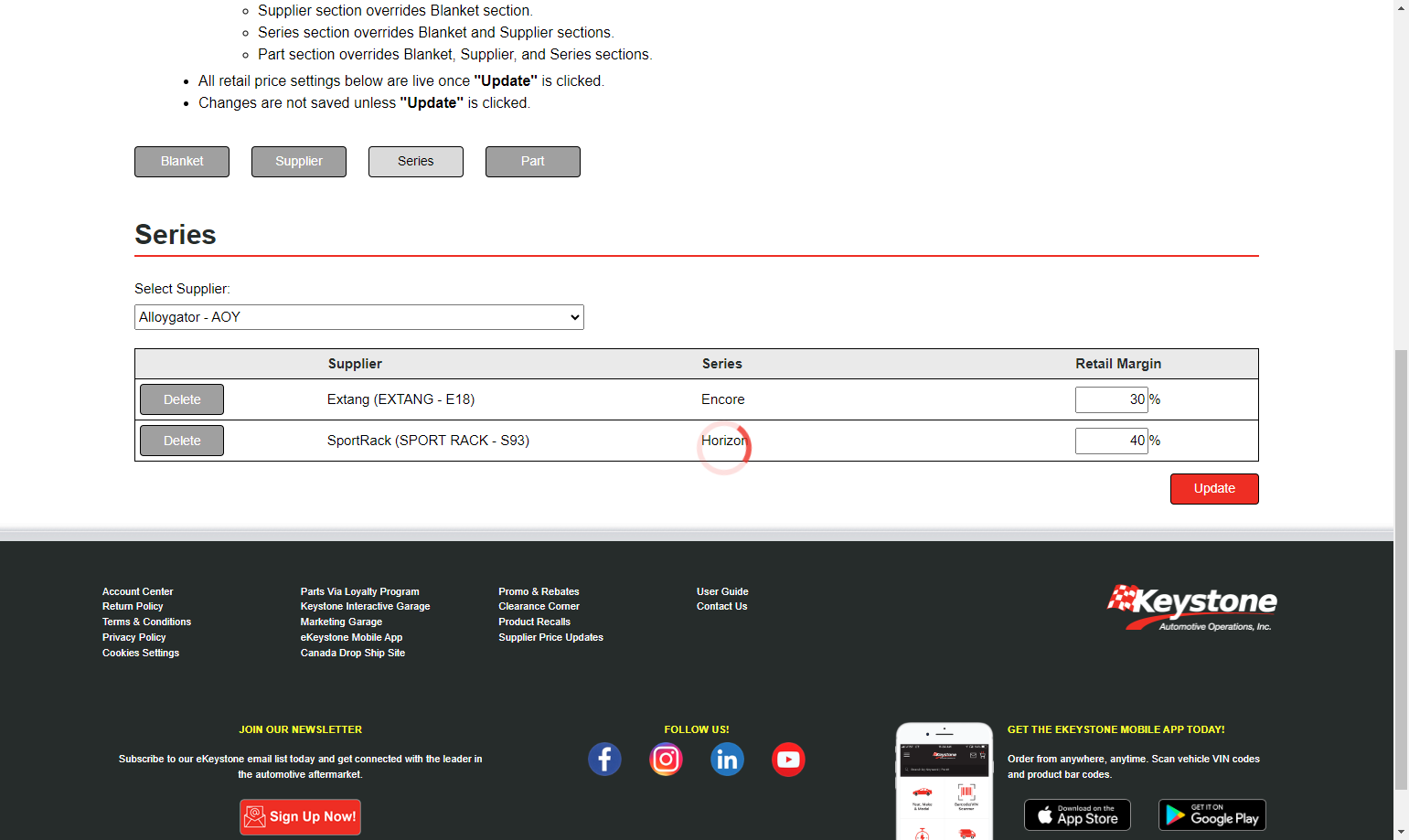Open the Privacy Policy link
1409x840 pixels.
tap(134, 638)
